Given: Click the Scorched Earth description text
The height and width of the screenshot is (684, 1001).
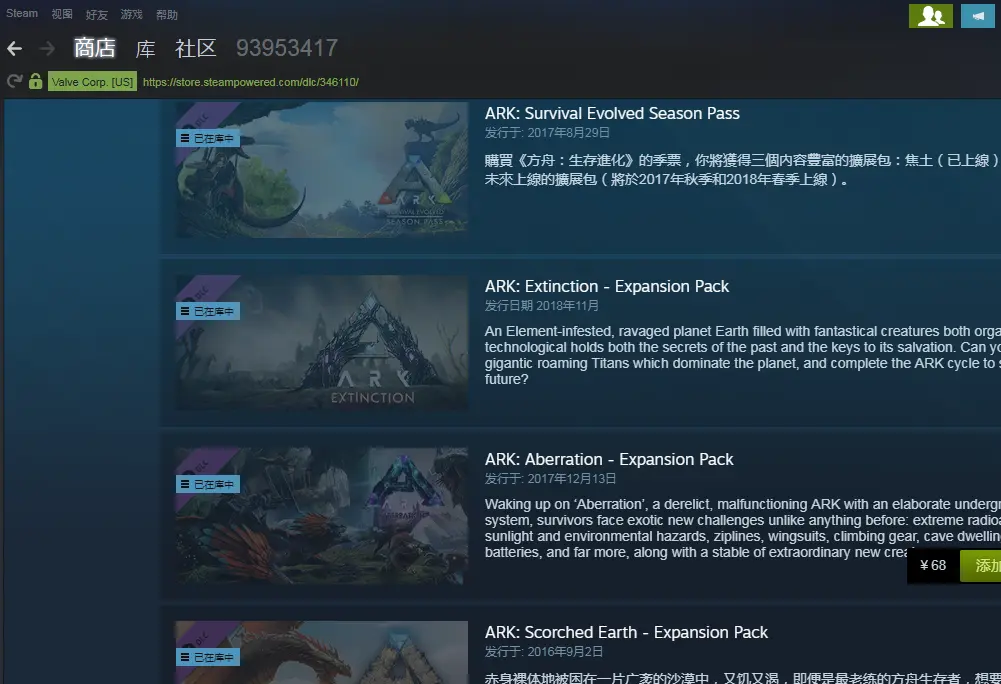Looking at the screenshot, I should point(742,678).
